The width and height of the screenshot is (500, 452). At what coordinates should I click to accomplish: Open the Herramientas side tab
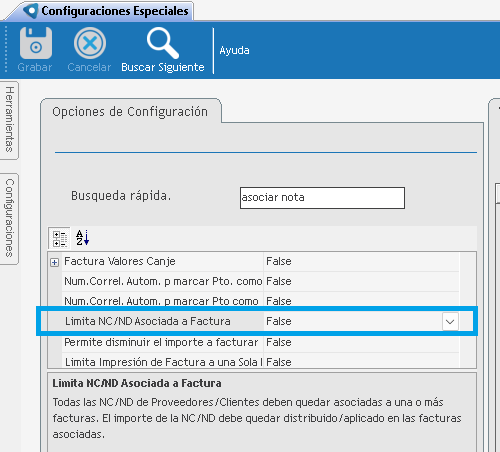(x=9, y=120)
